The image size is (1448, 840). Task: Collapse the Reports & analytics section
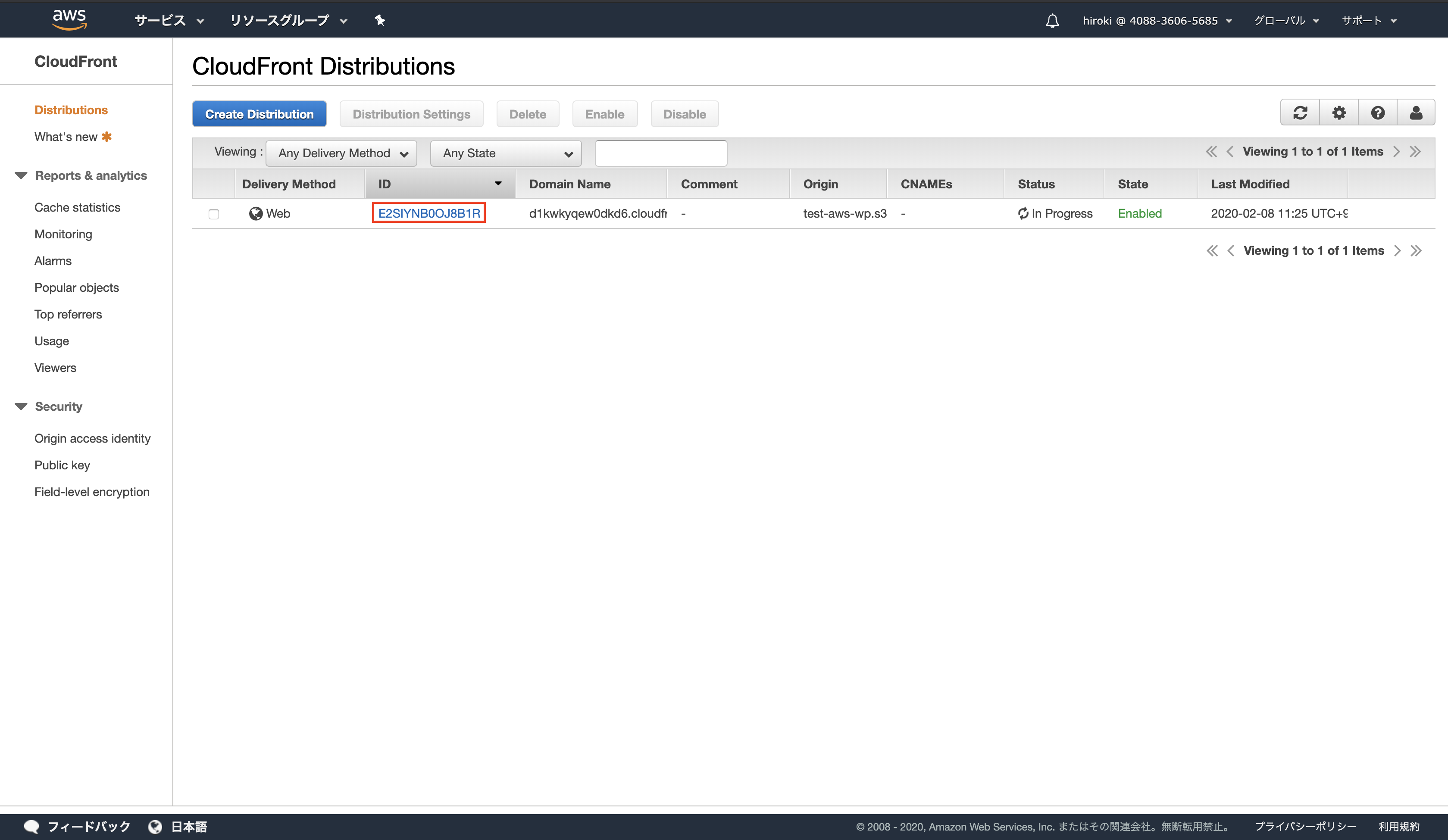pyautogui.click(x=21, y=176)
